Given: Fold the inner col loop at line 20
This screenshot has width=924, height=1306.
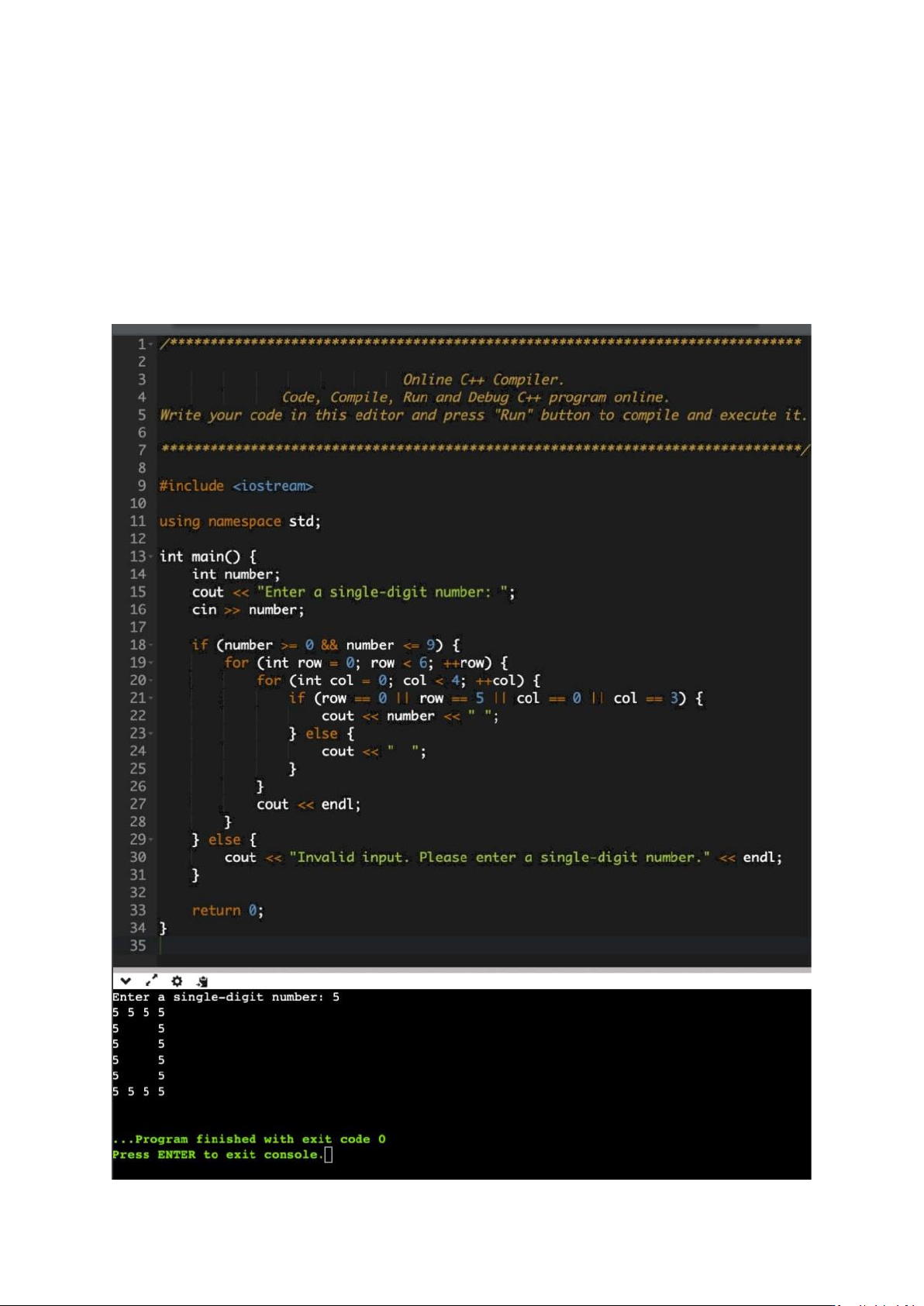Looking at the screenshot, I should [x=150, y=681].
